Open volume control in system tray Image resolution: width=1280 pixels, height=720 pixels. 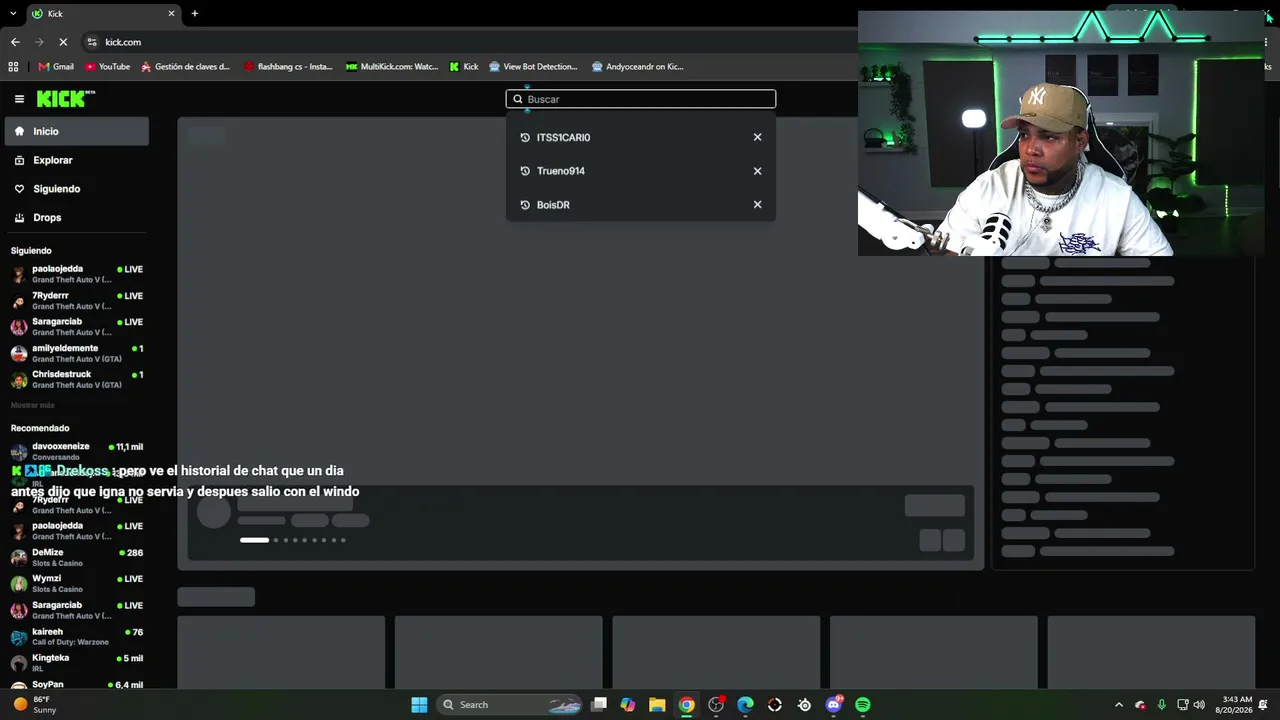(x=1199, y=705)
